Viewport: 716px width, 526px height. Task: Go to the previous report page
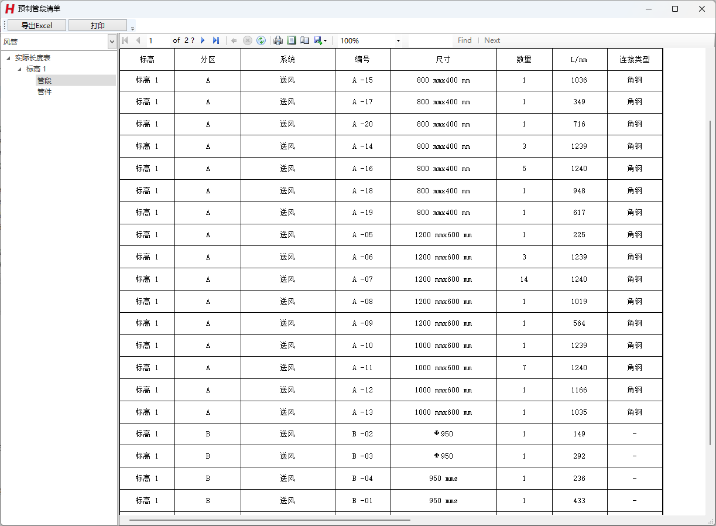137,41
